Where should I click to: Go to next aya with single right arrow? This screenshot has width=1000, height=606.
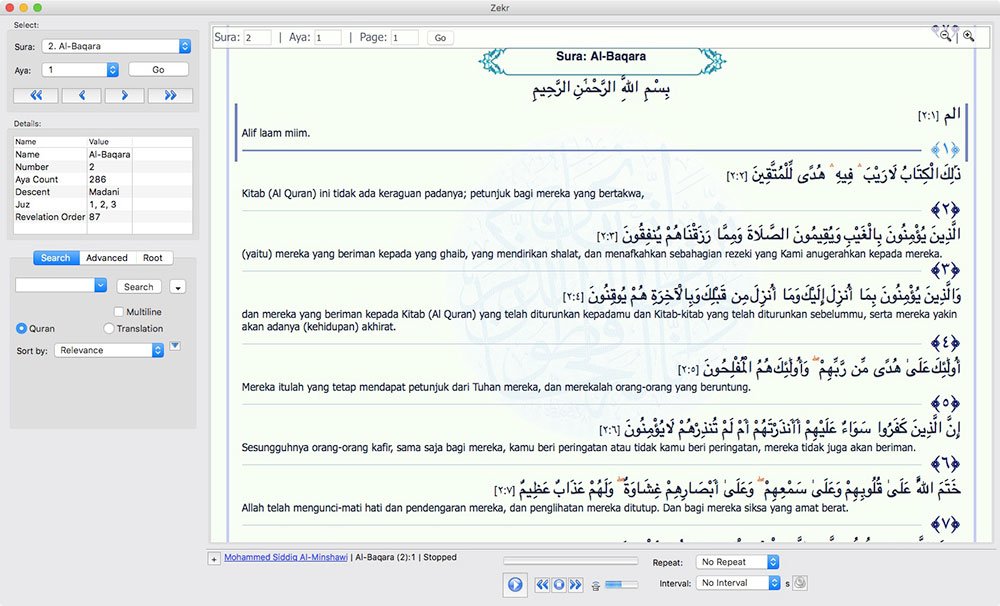(x=124, y=95)
